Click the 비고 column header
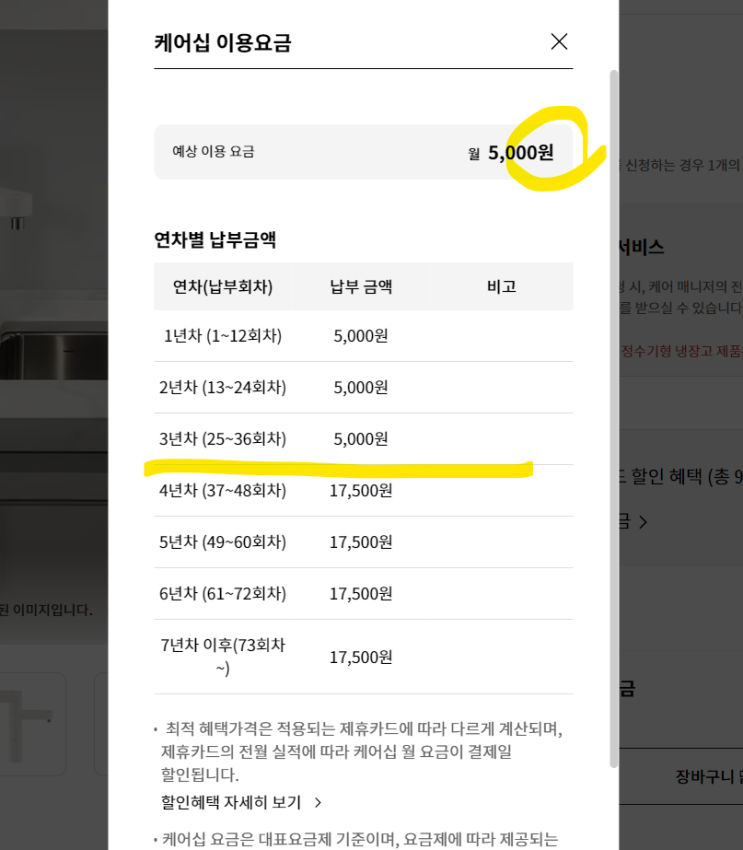This screenshot has height=850, width=743. click(x=501, y=286)
